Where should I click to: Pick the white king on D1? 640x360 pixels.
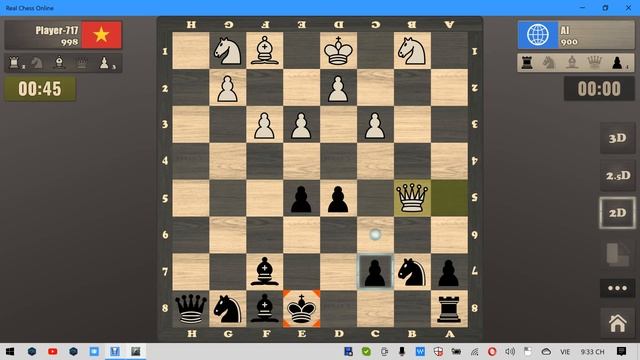click(x=338, y=51)
